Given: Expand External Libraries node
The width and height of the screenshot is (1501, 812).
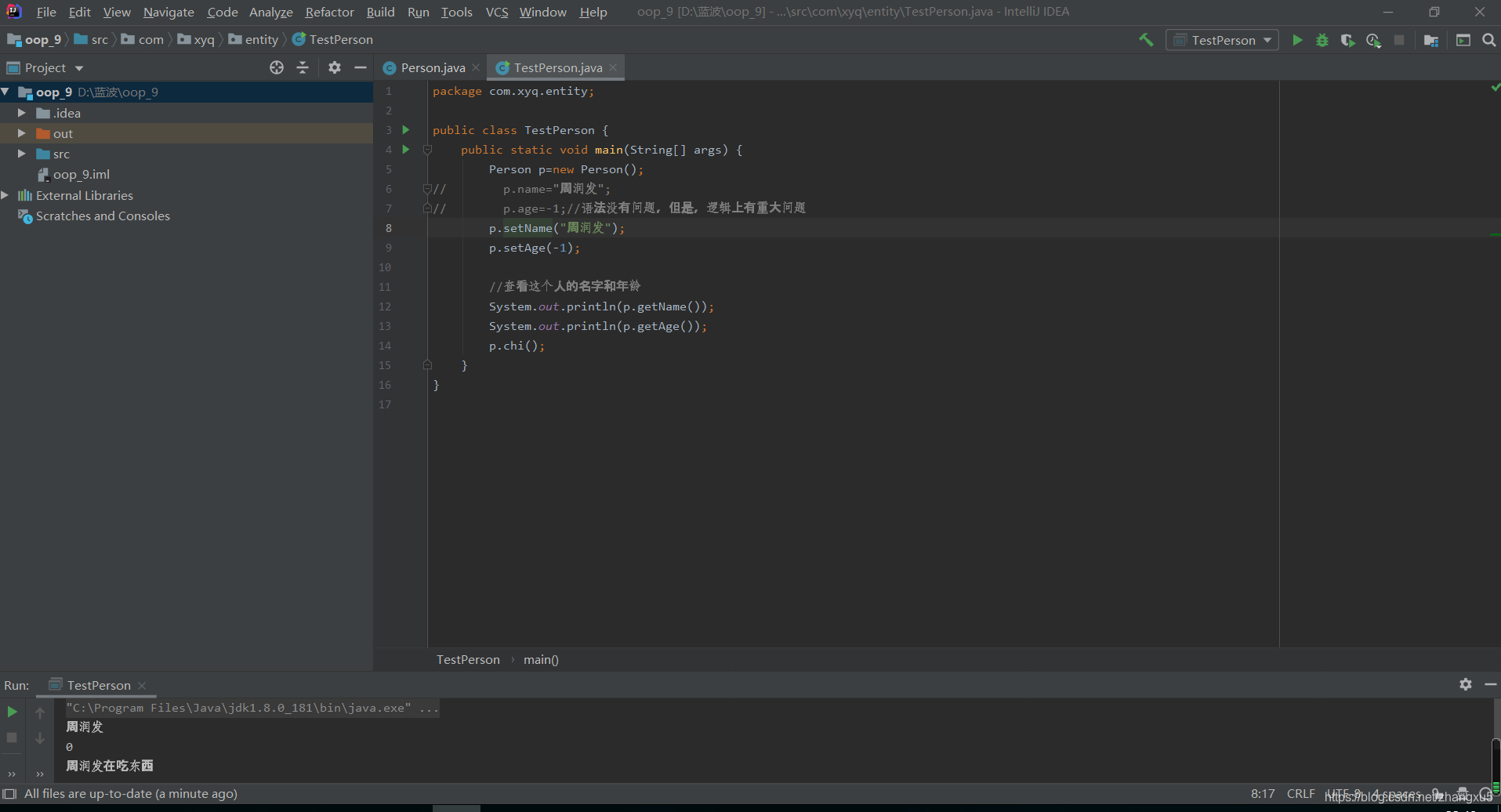Looking at the screenshot, I should pyautogui.click(x=5, y=195).
